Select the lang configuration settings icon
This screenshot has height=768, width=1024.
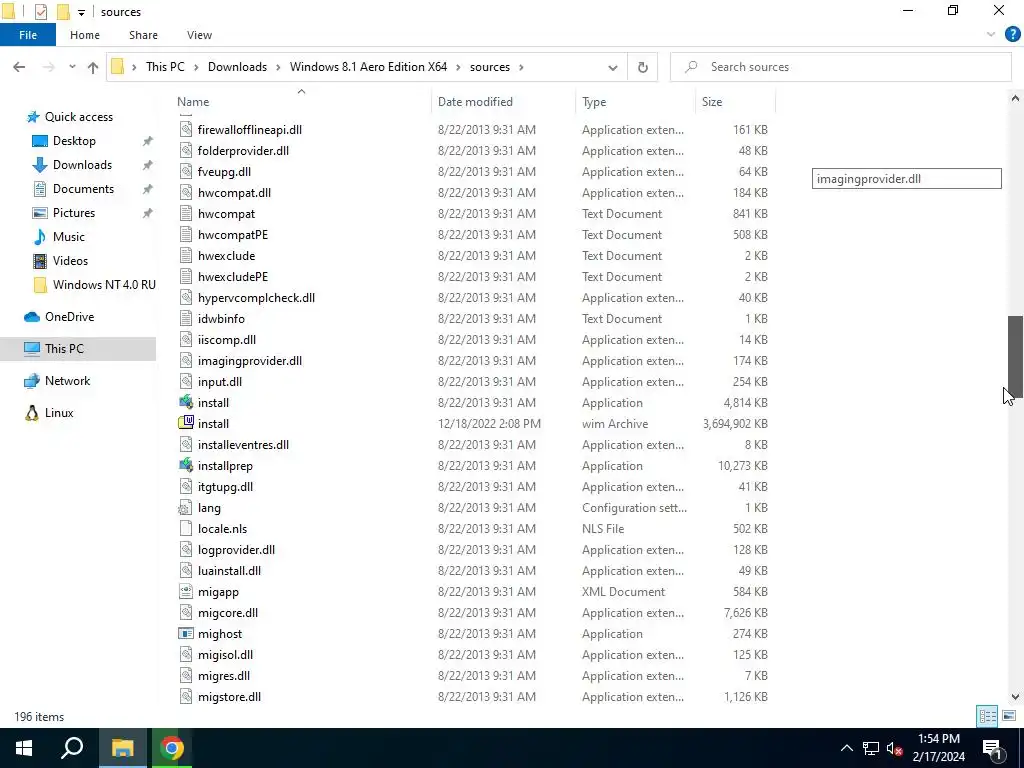[185, 507]
